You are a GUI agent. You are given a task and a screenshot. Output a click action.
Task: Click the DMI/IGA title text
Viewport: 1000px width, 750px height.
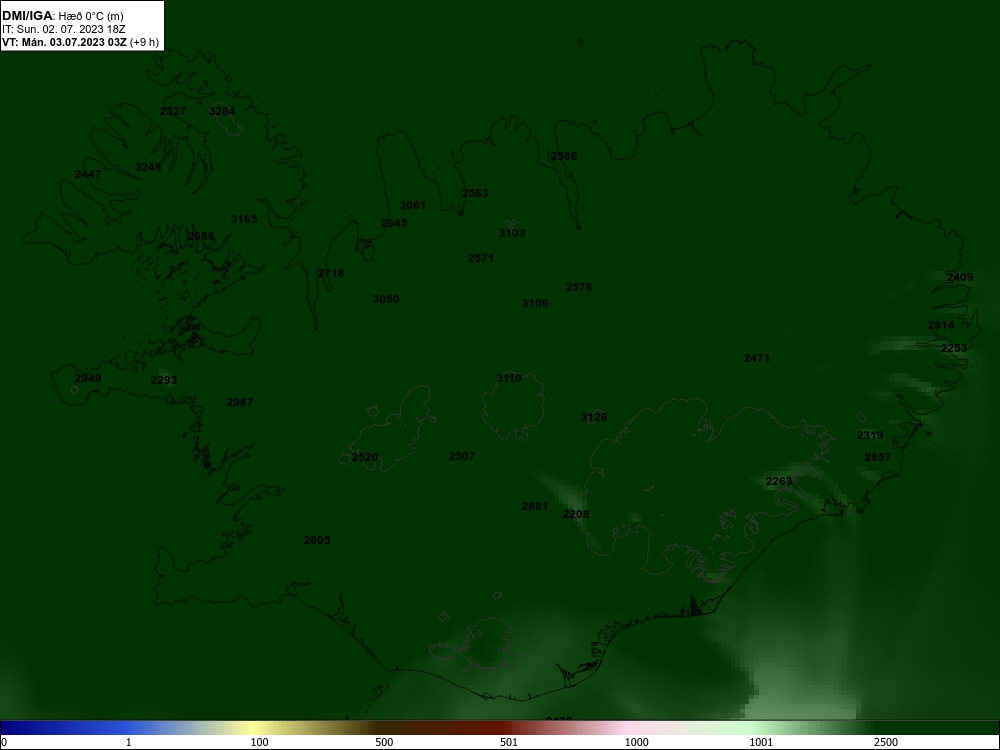27,15
